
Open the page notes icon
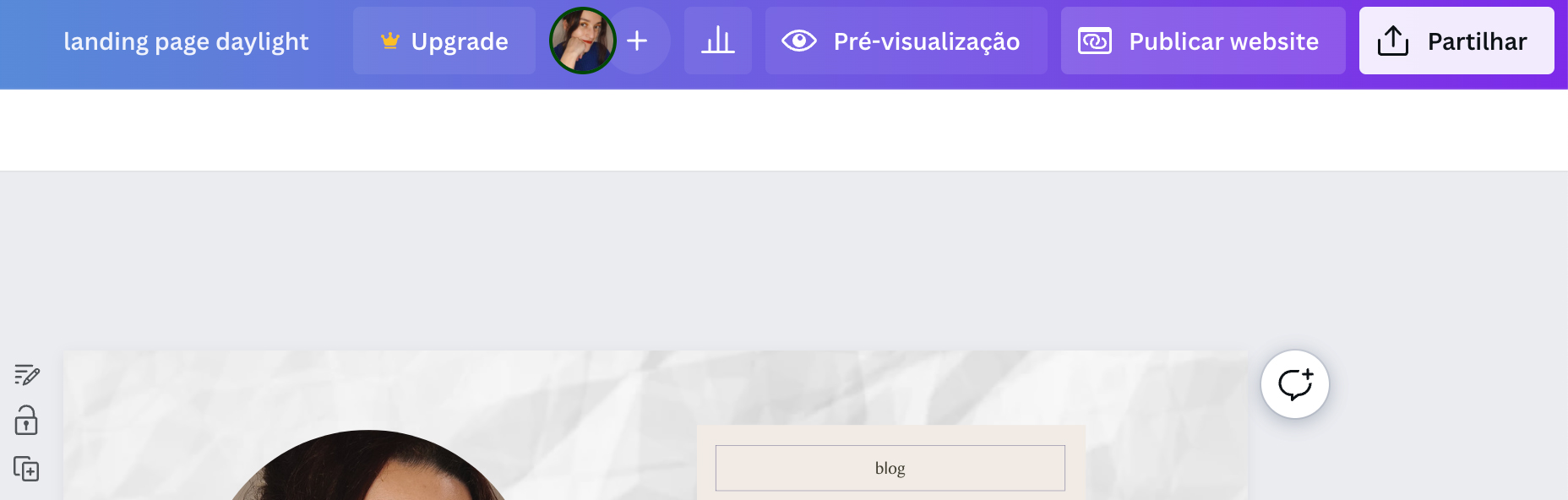[x=26, y=375]
